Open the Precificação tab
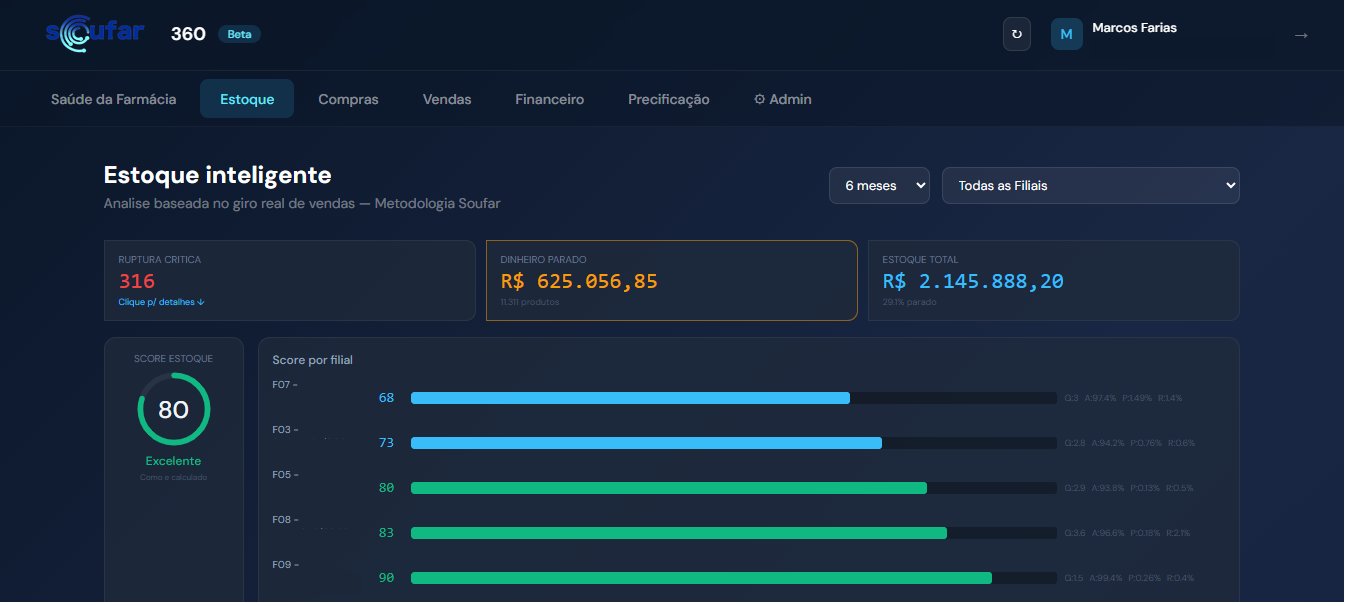1345x606 pixels. pyautogui.click(x=669, y=99)
